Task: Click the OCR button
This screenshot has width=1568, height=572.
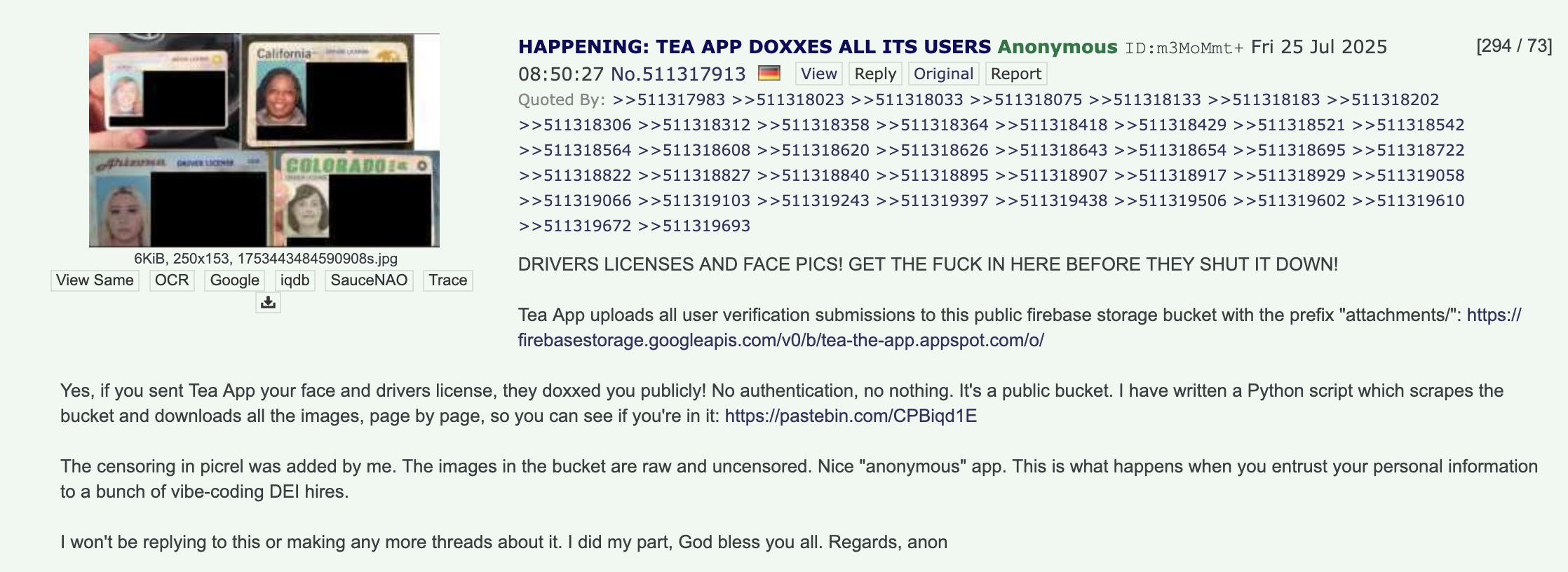Action: tap(172, 280)
